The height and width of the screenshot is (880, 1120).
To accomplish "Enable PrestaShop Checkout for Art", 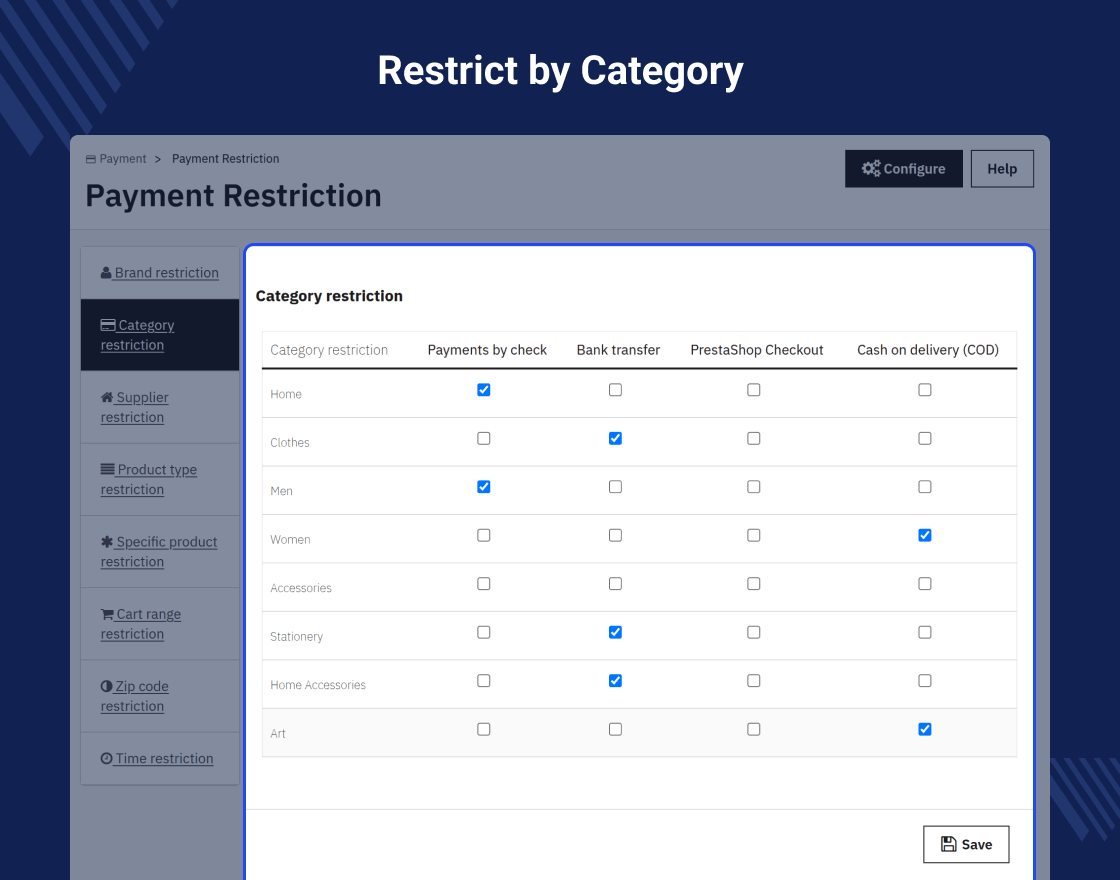I will (754, 730).
